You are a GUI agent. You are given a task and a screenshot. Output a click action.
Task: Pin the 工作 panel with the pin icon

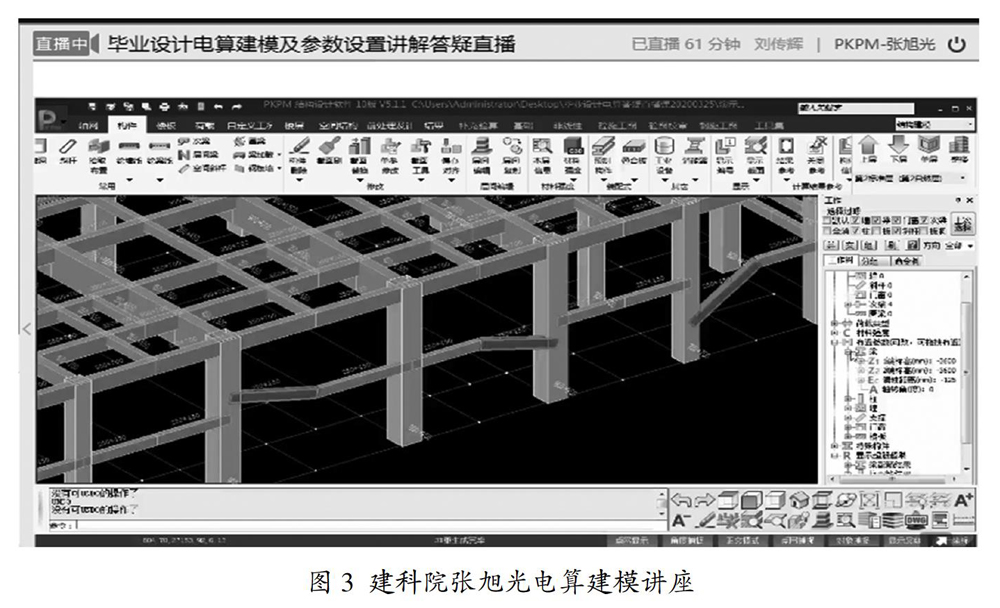click(958, 200)
